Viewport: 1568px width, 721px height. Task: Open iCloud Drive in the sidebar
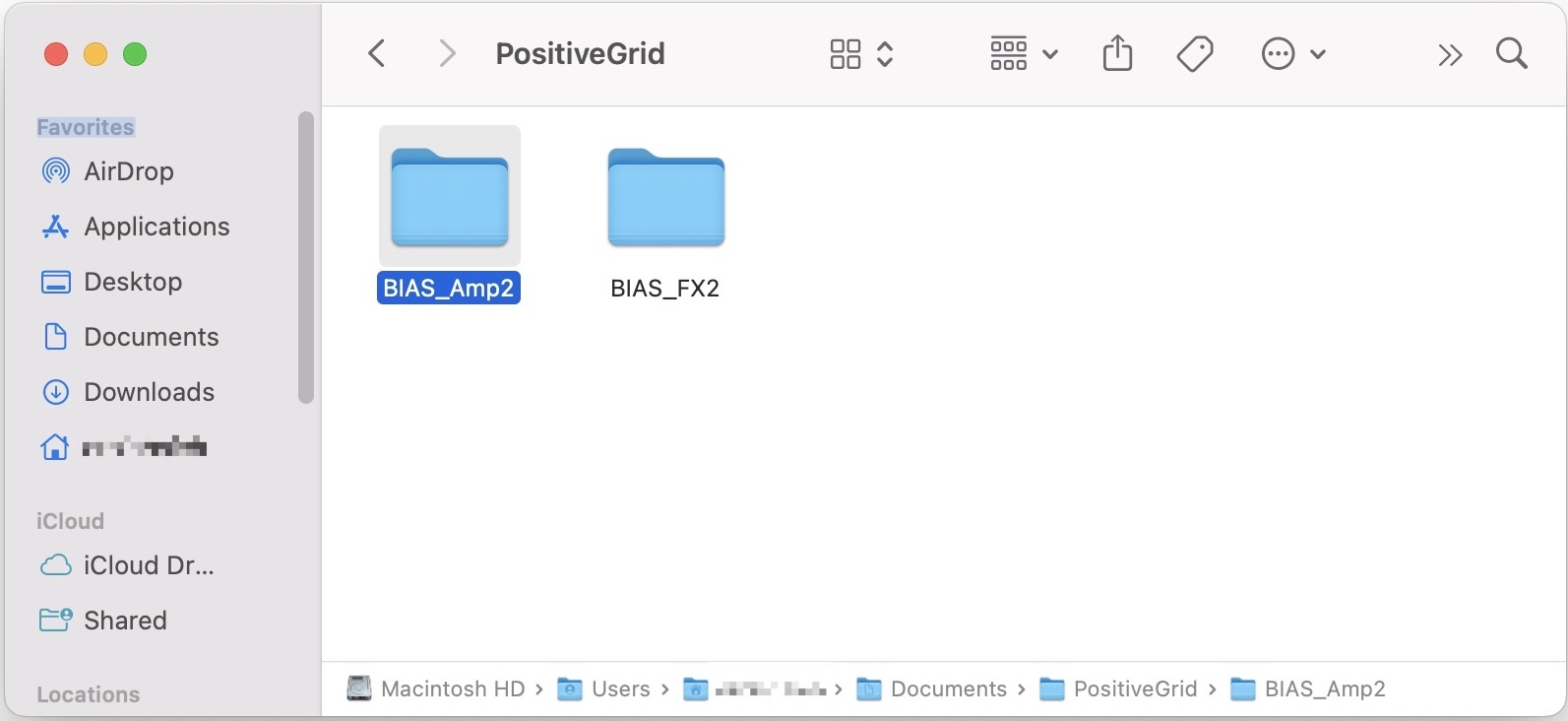pos(148,565)
